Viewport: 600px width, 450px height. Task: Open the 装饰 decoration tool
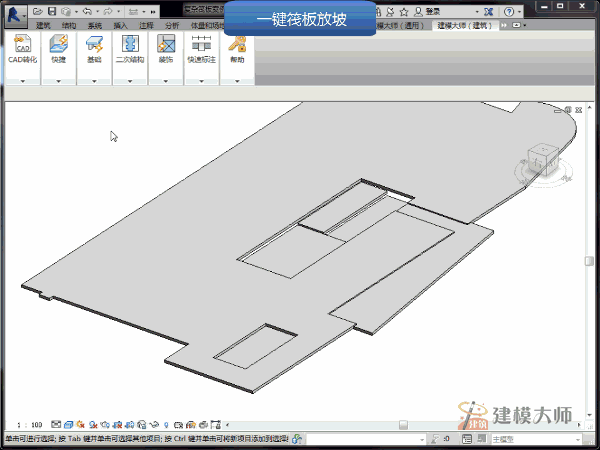[x=166, y=49]
